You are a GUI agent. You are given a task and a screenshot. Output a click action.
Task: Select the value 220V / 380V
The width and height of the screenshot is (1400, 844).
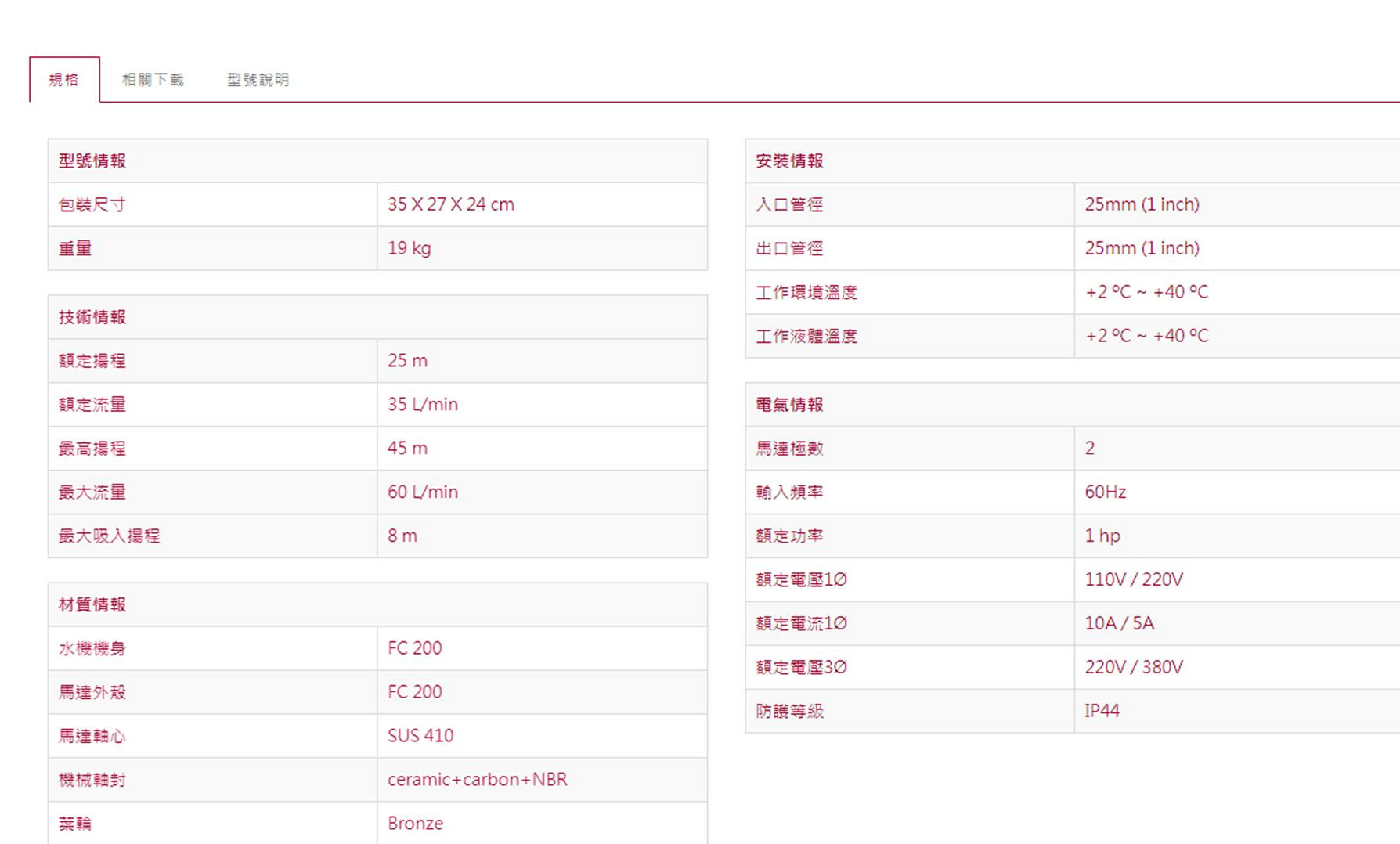(1134, 668)
